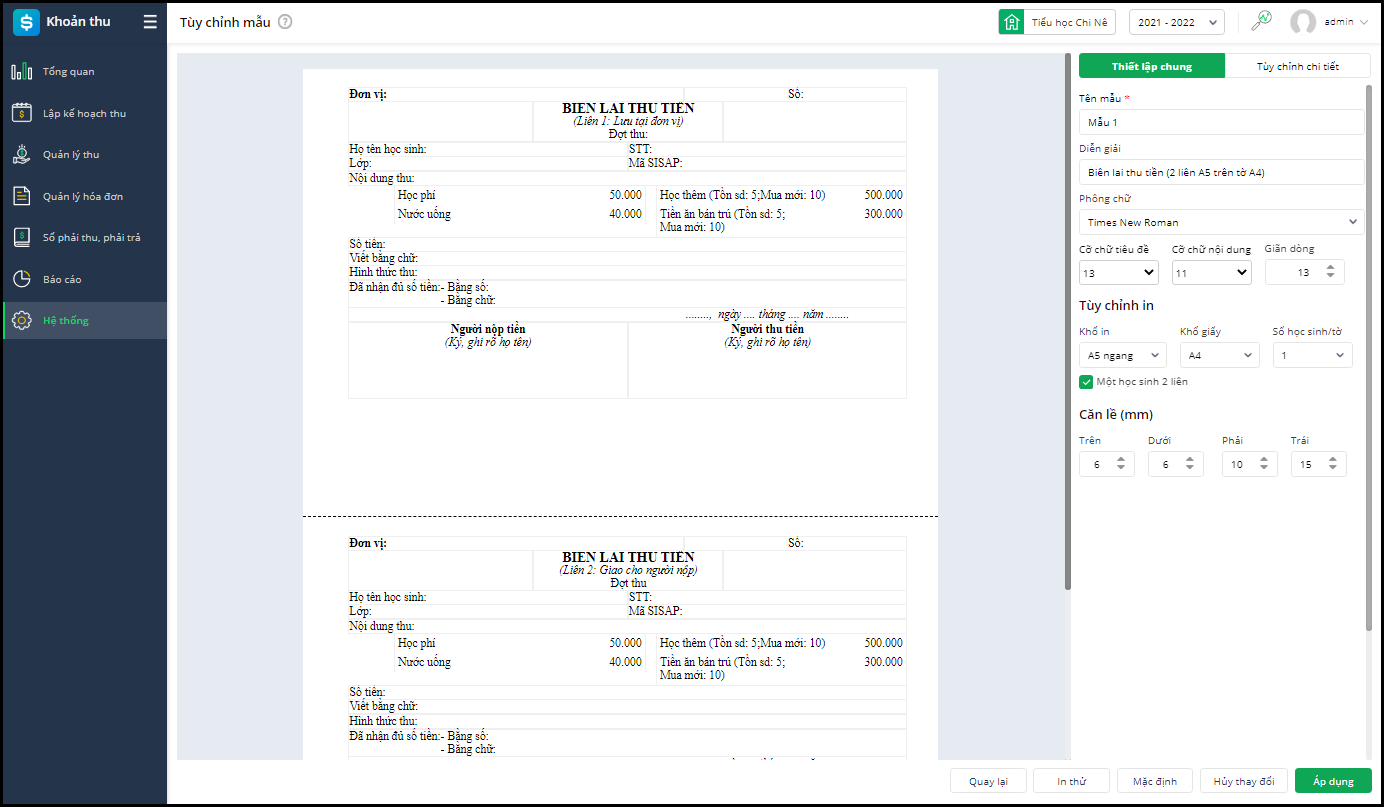Click the green key icon in the header
The image size is (1384, 807).
(1262, 21)
